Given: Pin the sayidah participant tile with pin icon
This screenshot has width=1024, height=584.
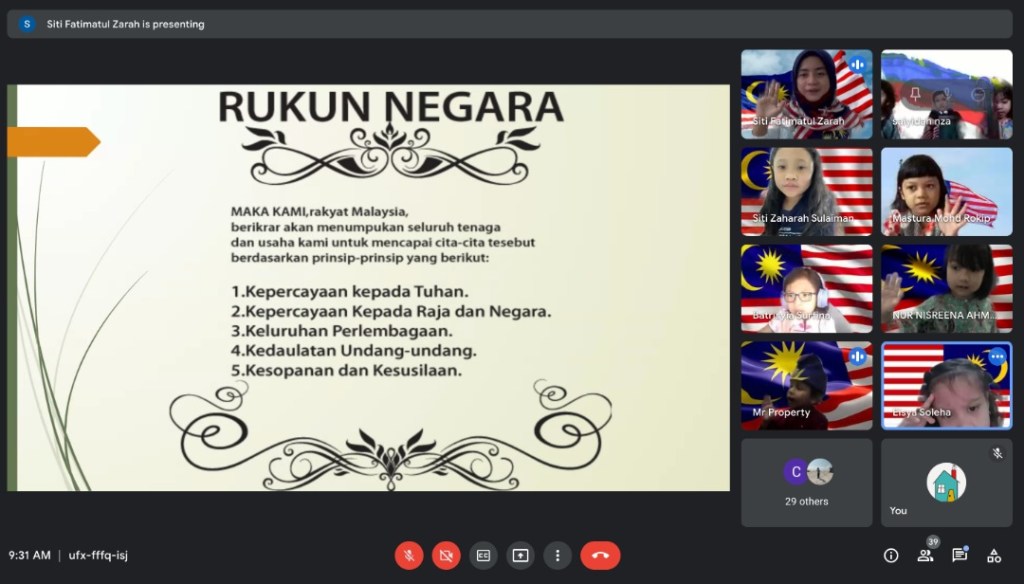Looking at the screenshot, I should point(914,95).
